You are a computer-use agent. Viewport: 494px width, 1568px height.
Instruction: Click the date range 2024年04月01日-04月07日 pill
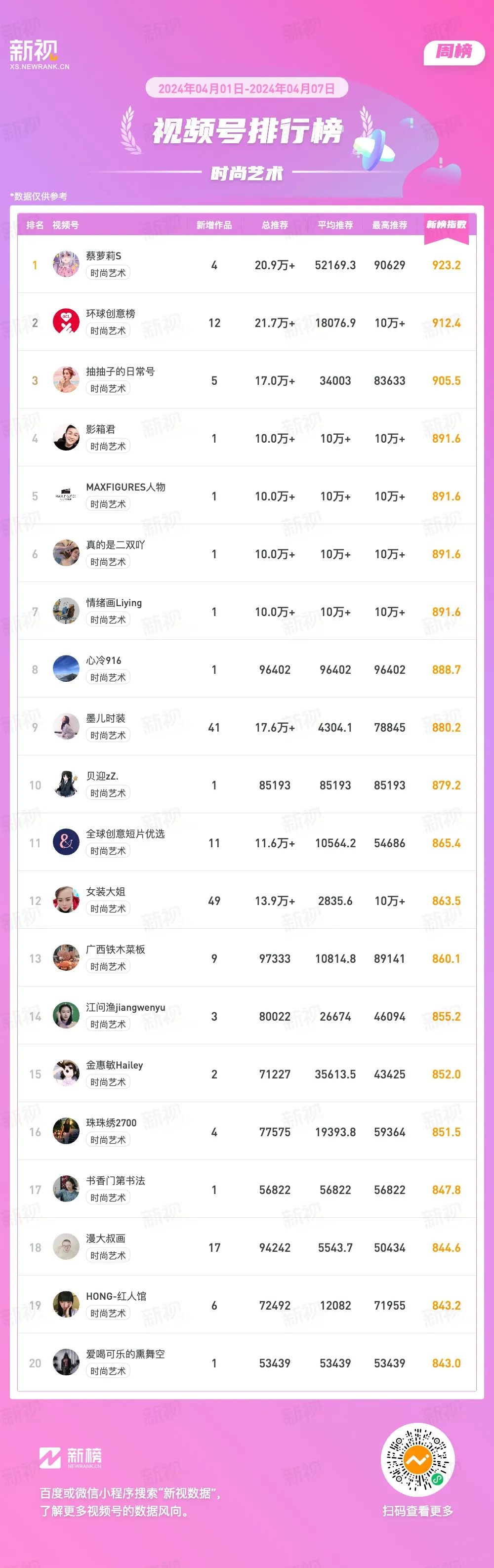pos(247,88)
